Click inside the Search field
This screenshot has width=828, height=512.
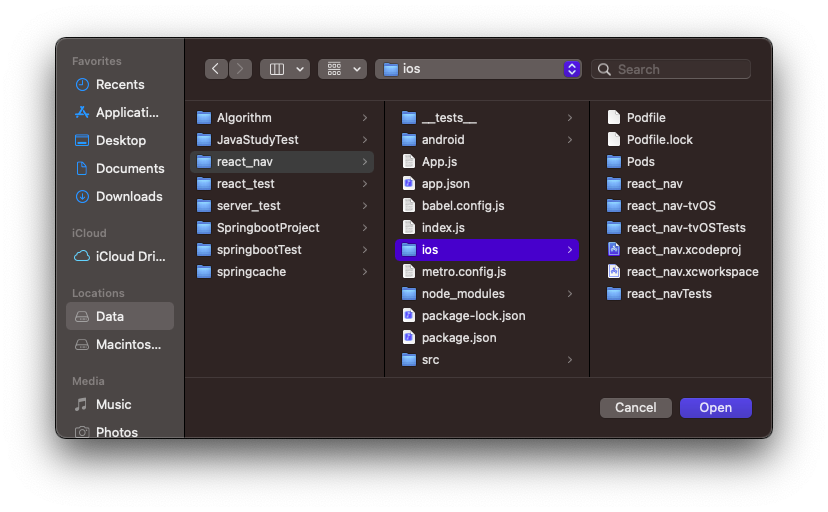click(x=671, y=69)
